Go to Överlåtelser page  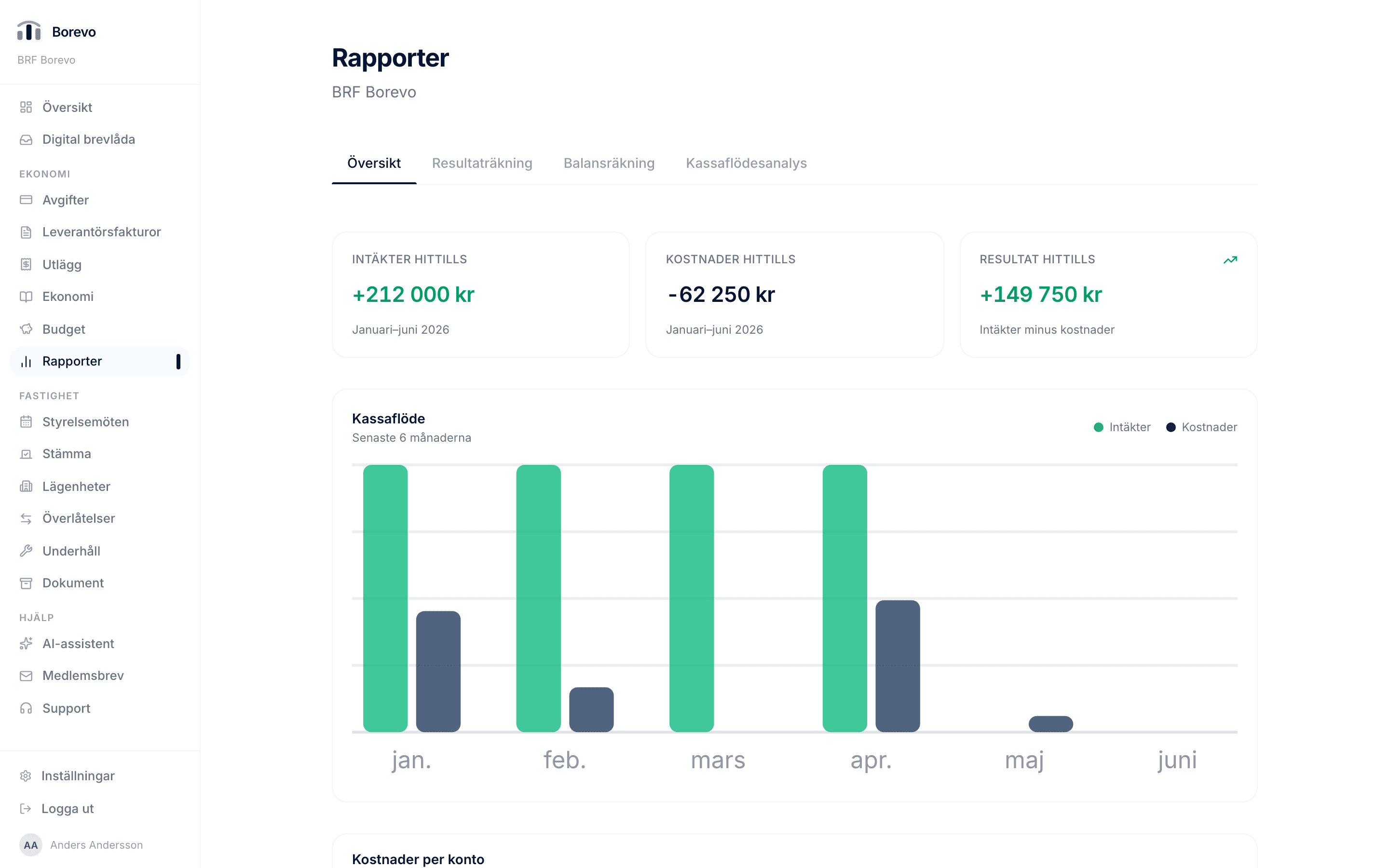point(99,518)
